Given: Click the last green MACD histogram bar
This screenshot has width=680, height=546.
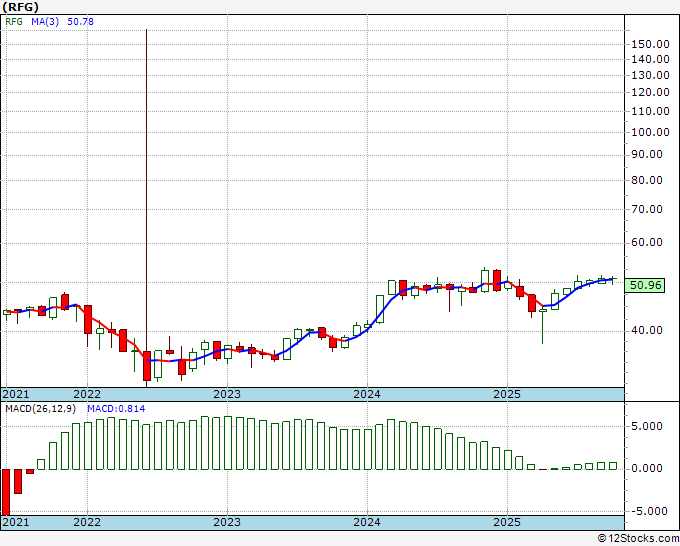Looking at the screenshot, I should pos(613,466).
